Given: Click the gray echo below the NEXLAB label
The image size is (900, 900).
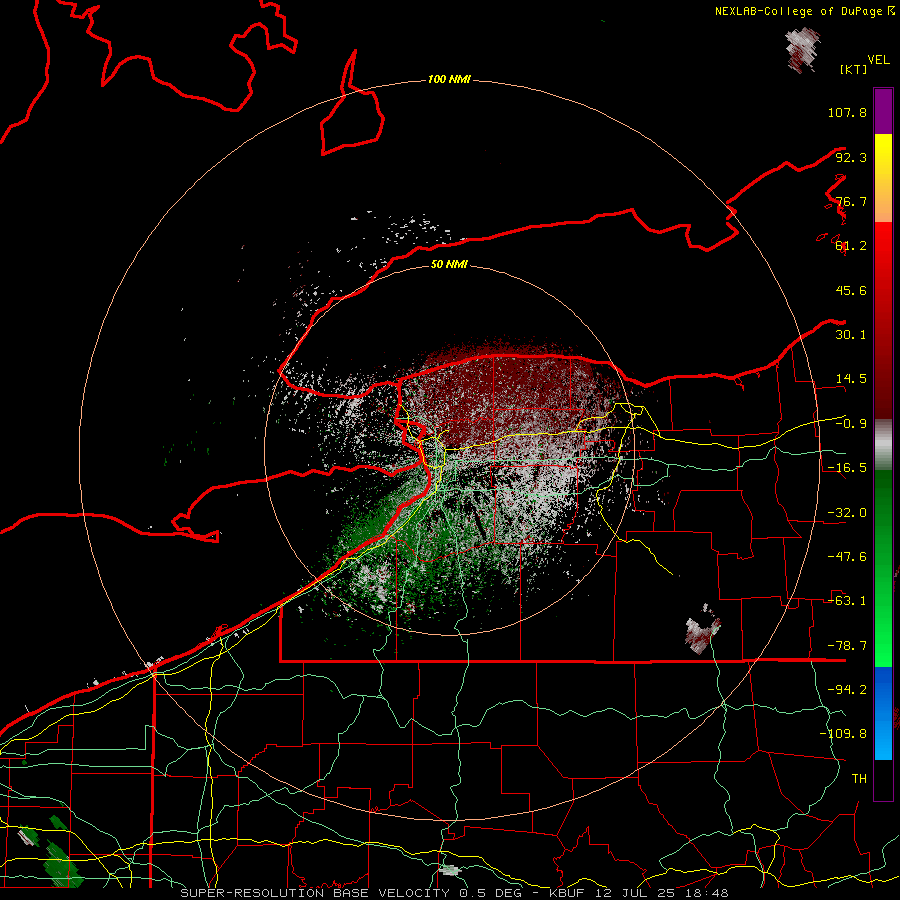Looking at the screenshot, I should [802, 51].
